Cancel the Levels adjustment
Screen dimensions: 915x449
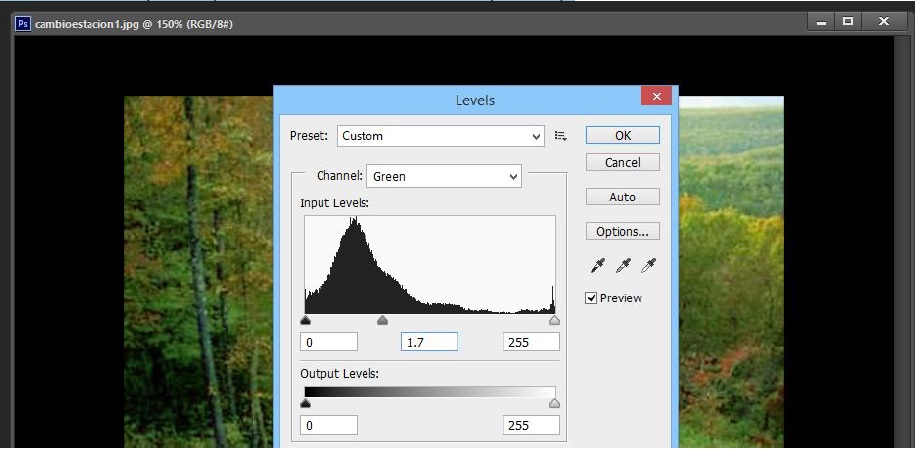click(x=622, y=162)
